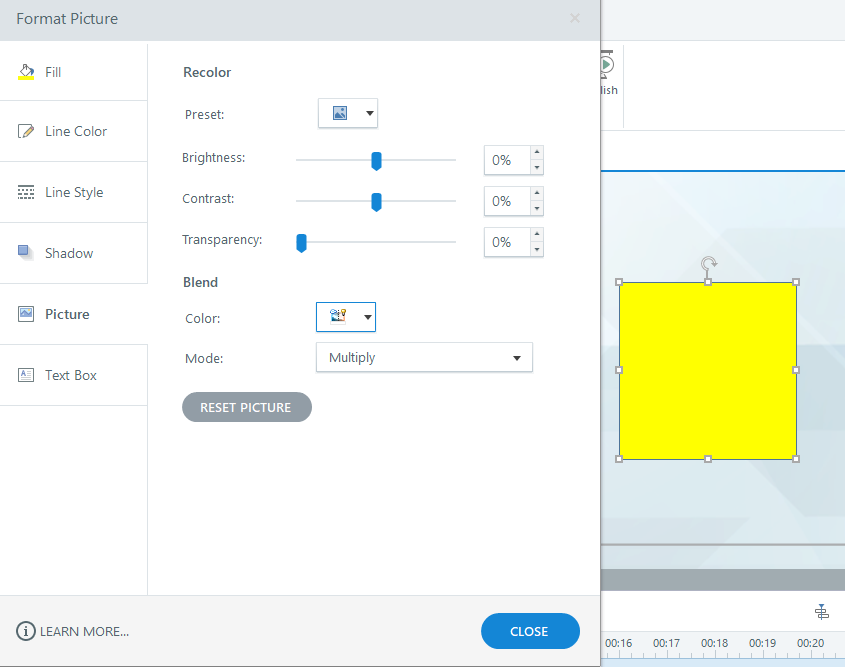845x667 pixels.
Task: Go to the Text Box tab
Action: 73,375
